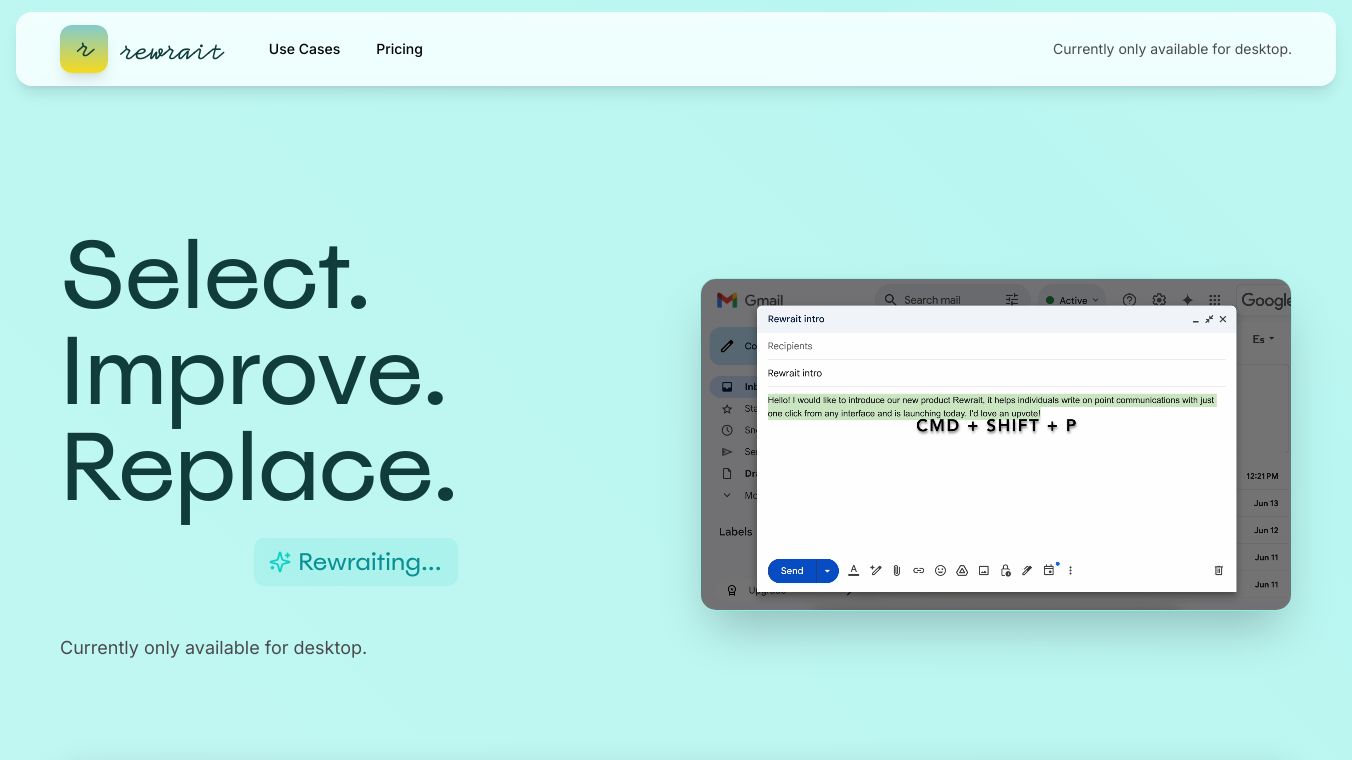Click desktop availability text below the heading
The image size is (1352, 760).
point(213,648)
